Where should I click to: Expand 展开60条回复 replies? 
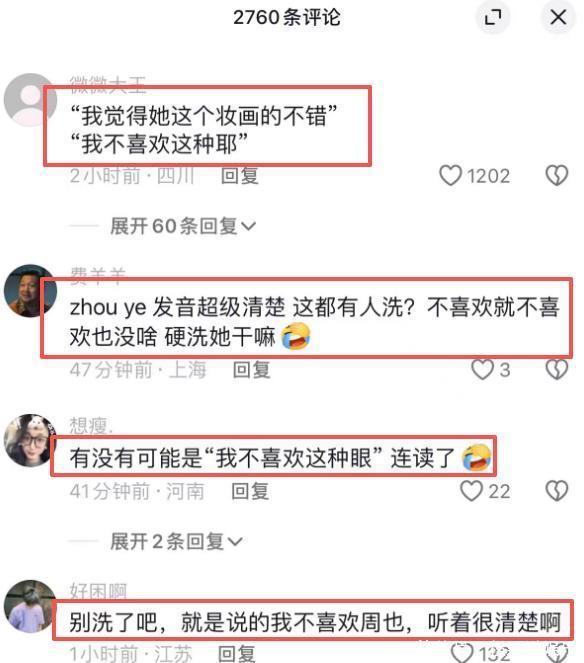pos(183,226)
